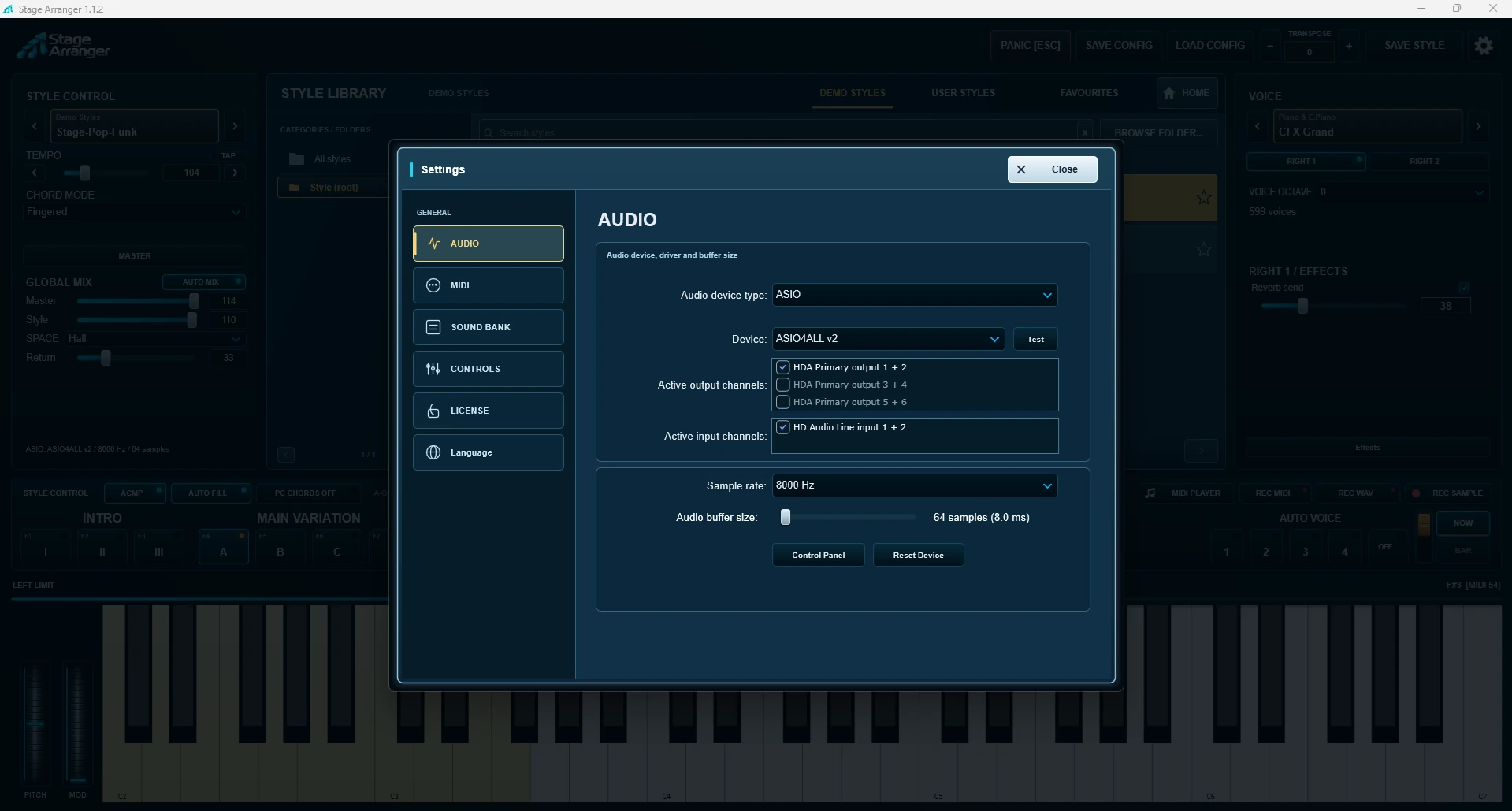Open the MIDI settings section
The width and height of the screenshot is (1512, 811).
(488, 285)
